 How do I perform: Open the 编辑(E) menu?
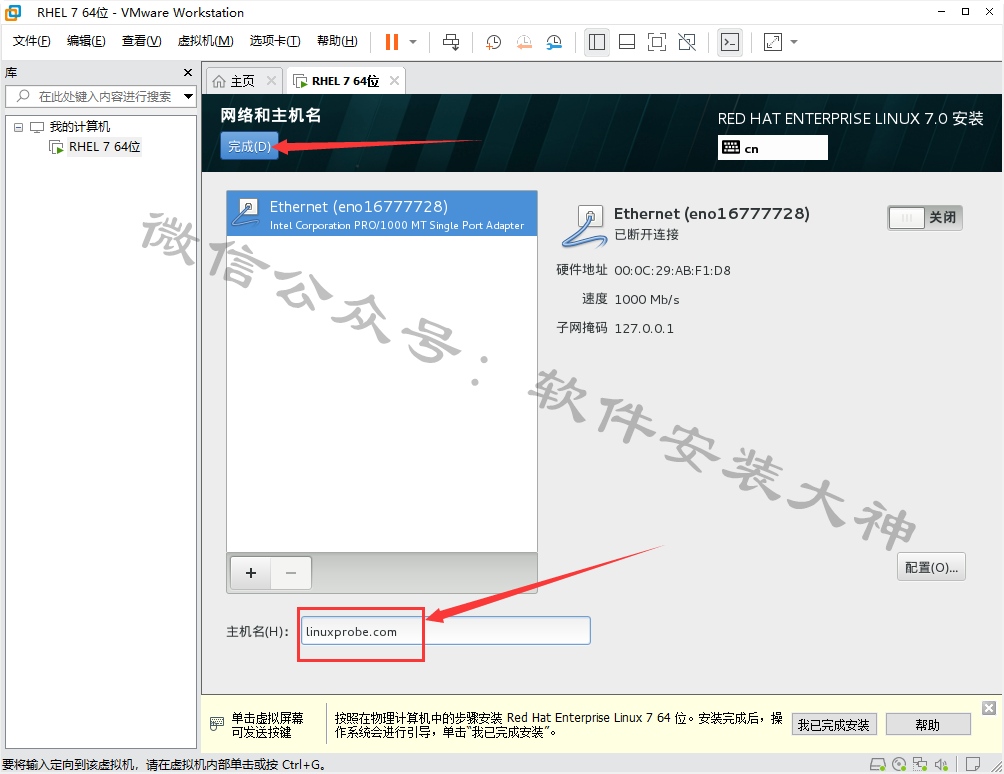(x=86, y=41)
